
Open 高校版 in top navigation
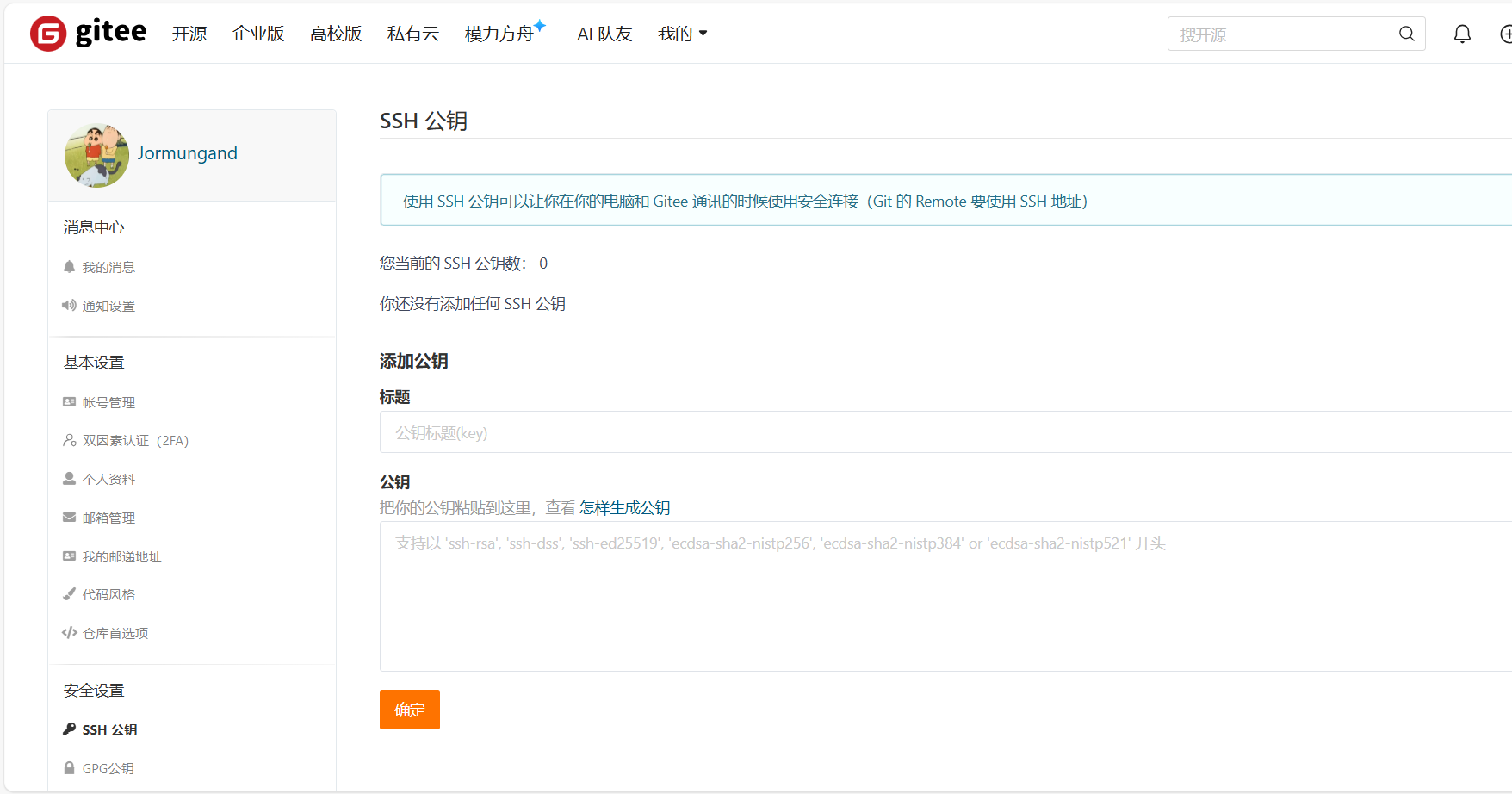336,34
